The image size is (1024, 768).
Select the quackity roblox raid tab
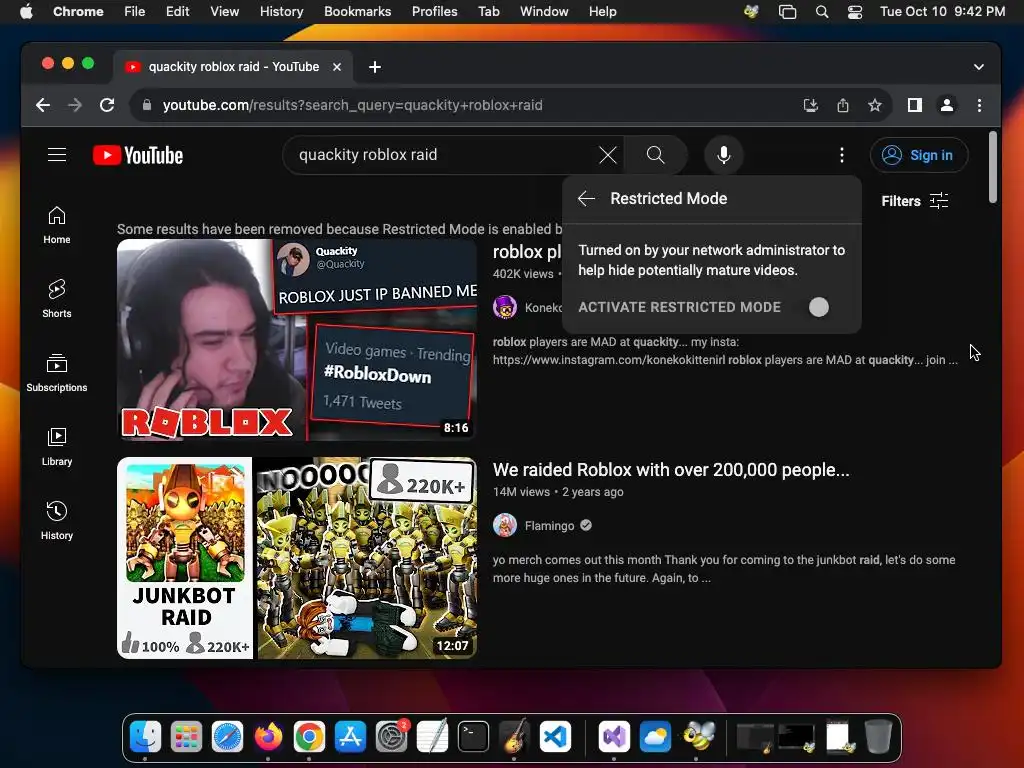tap(233, 67)
